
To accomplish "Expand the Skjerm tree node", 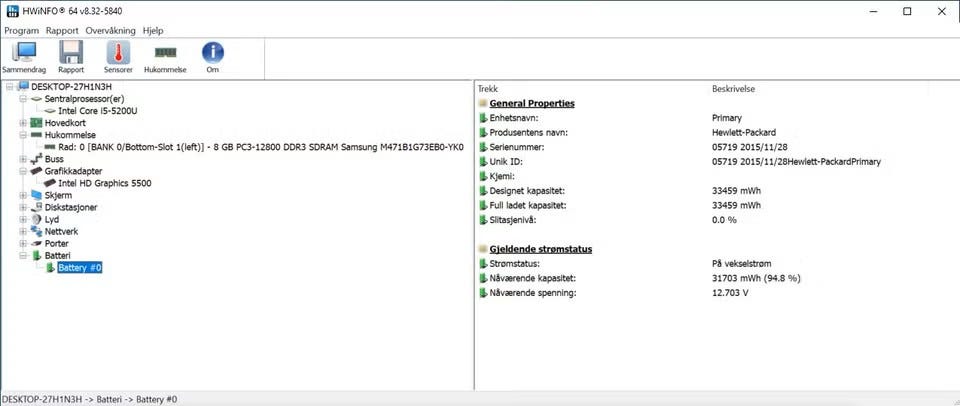I will pyautogui.click(x=23, y=195).
